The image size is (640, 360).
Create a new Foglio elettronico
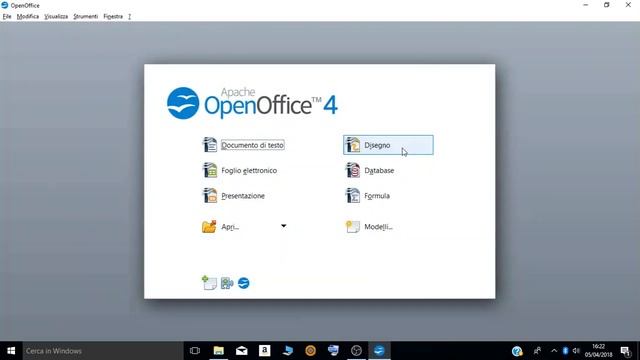(249, 171)
